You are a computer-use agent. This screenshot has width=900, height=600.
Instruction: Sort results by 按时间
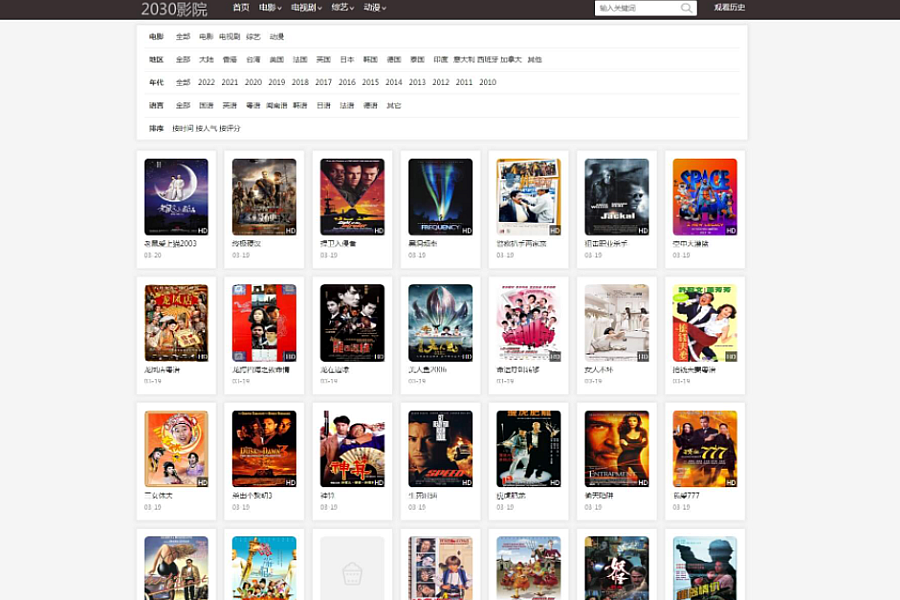183,129
